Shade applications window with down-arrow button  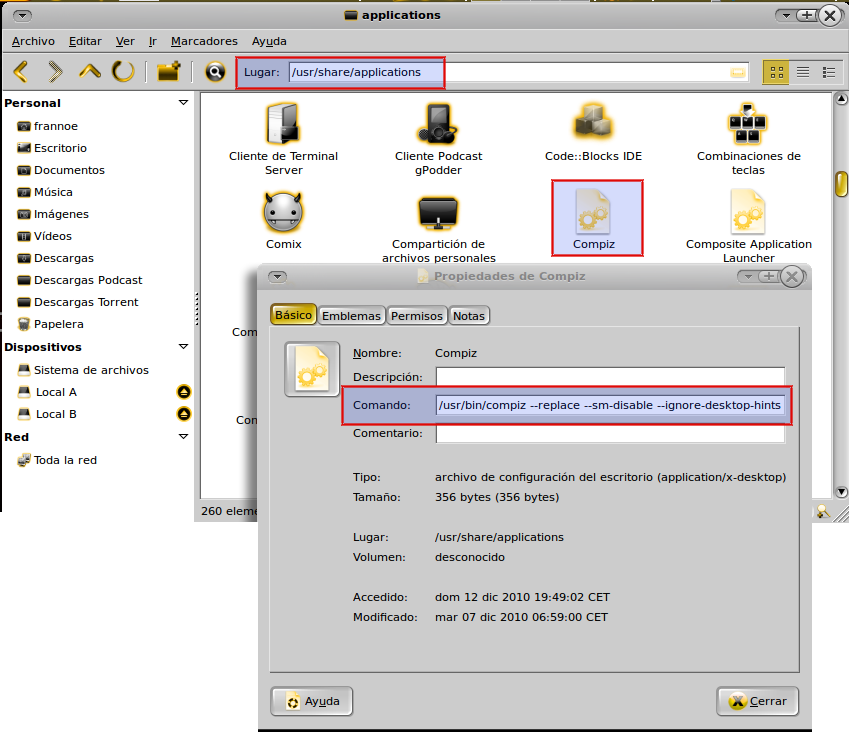[786, 15]
